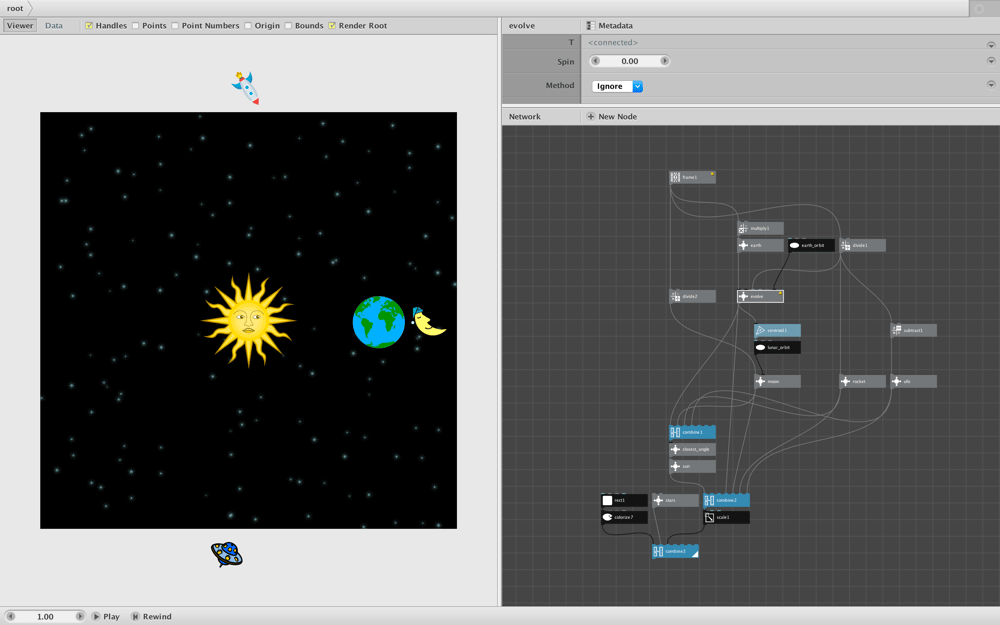Viewport: 1000px width, 625px height.
Task: Select the rect1 node
Action: point(624,501)
